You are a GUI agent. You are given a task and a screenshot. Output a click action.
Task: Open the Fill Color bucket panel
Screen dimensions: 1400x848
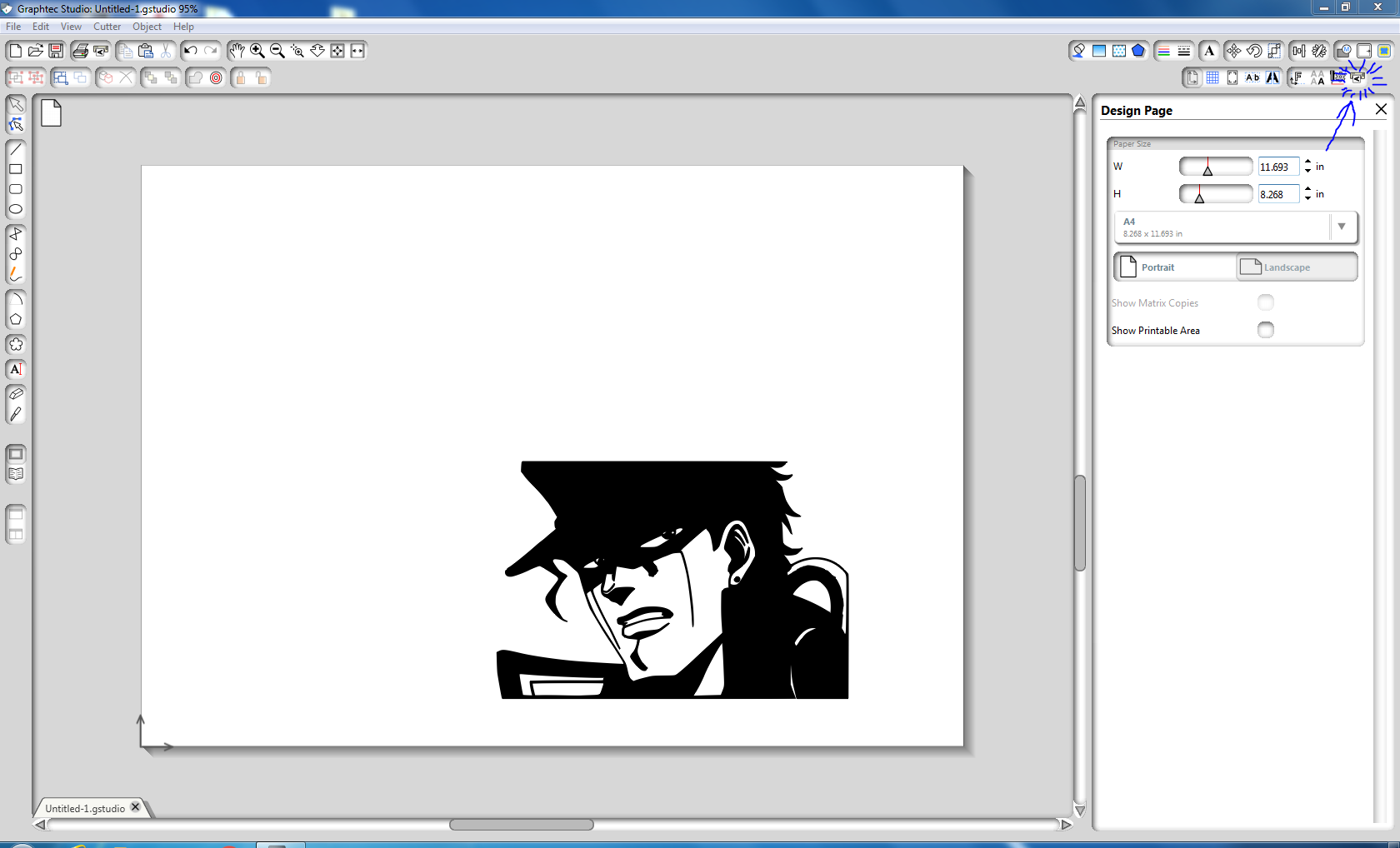(1079, 51)
